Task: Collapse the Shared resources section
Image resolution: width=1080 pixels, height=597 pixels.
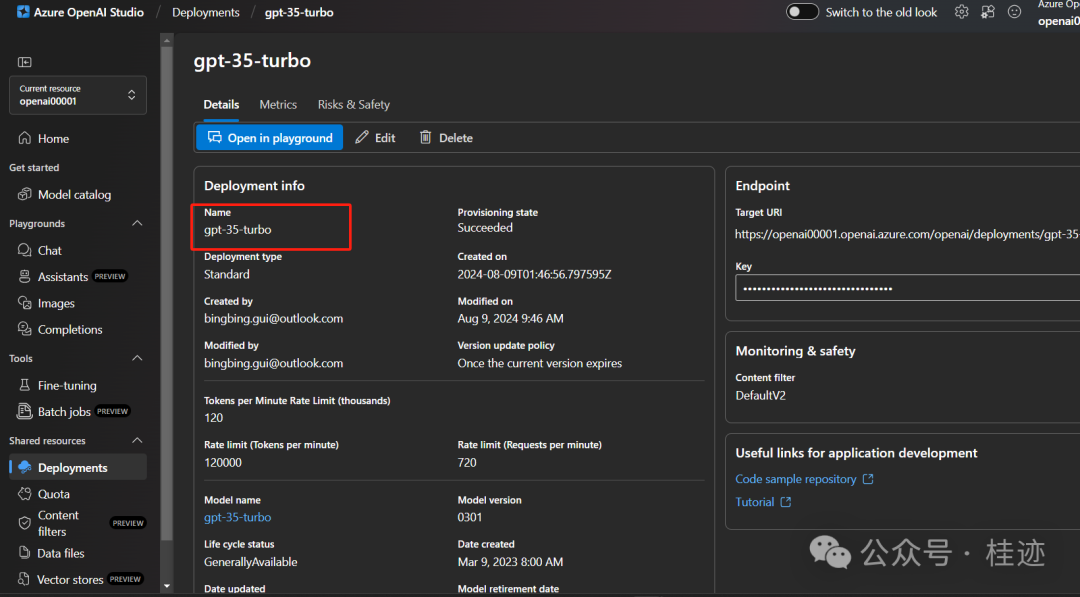Action: click(137, 440)
